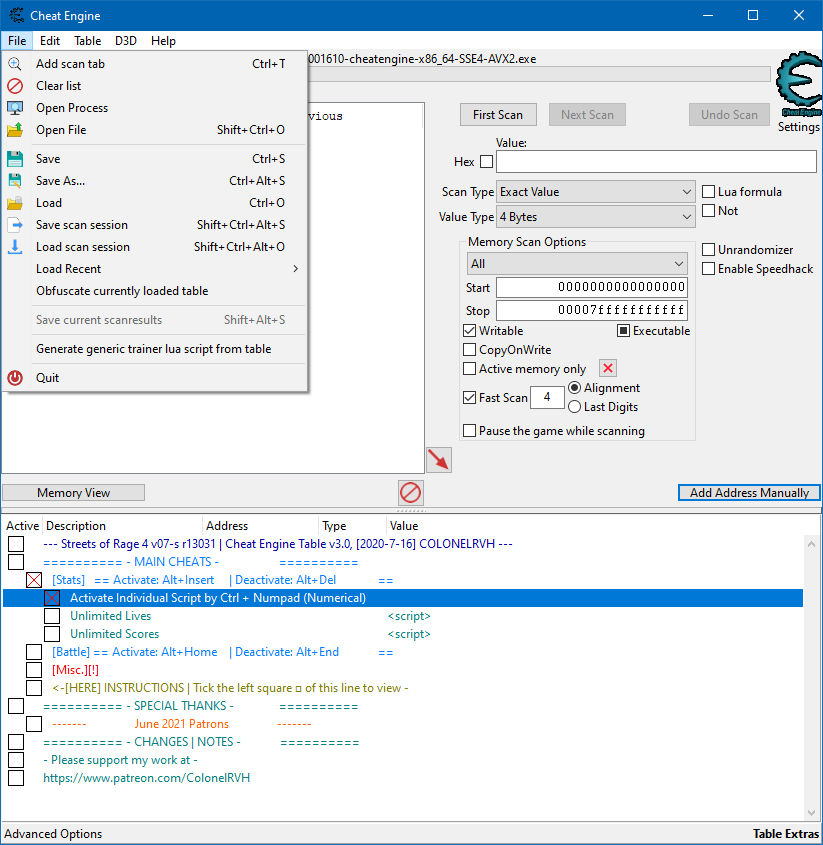Choose Save As... in the File menu

156,181
